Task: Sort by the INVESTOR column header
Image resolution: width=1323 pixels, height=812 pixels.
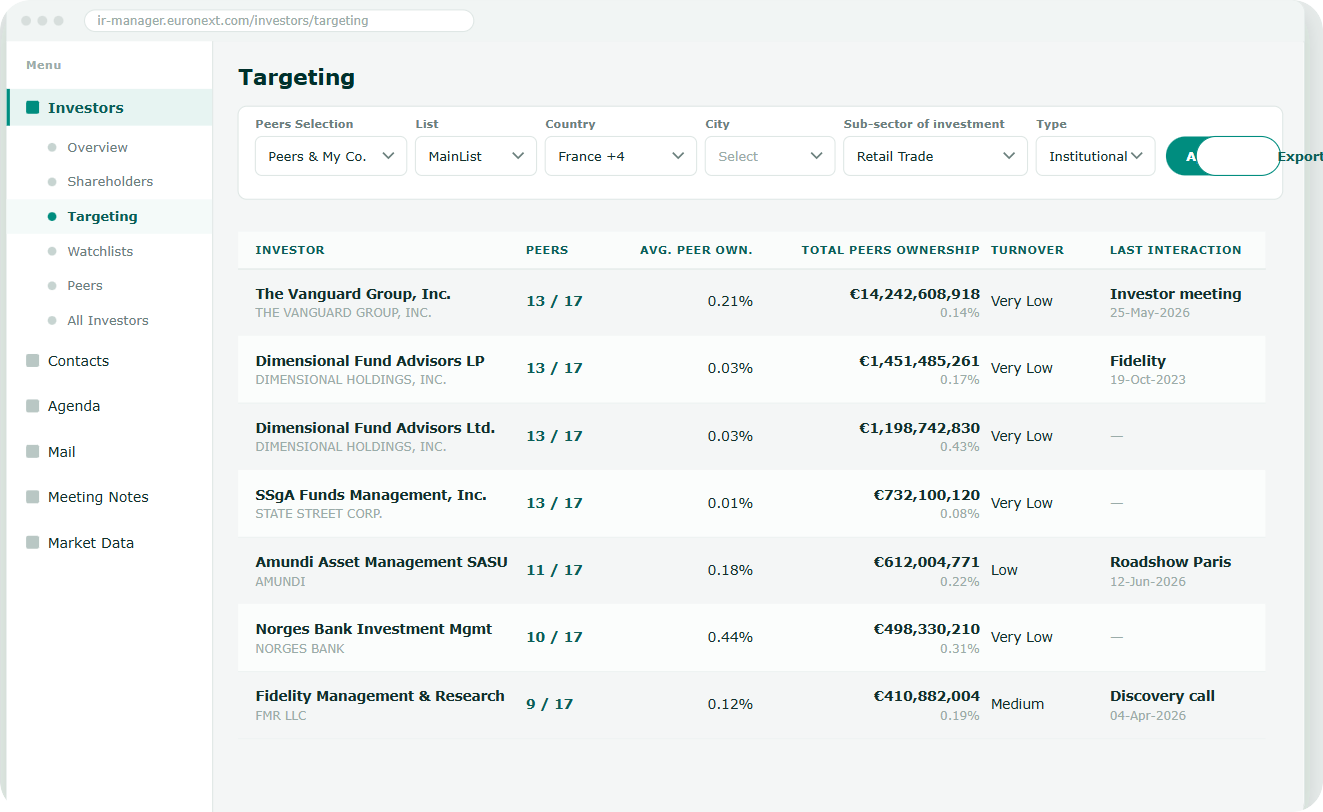Action: [290, 250]
